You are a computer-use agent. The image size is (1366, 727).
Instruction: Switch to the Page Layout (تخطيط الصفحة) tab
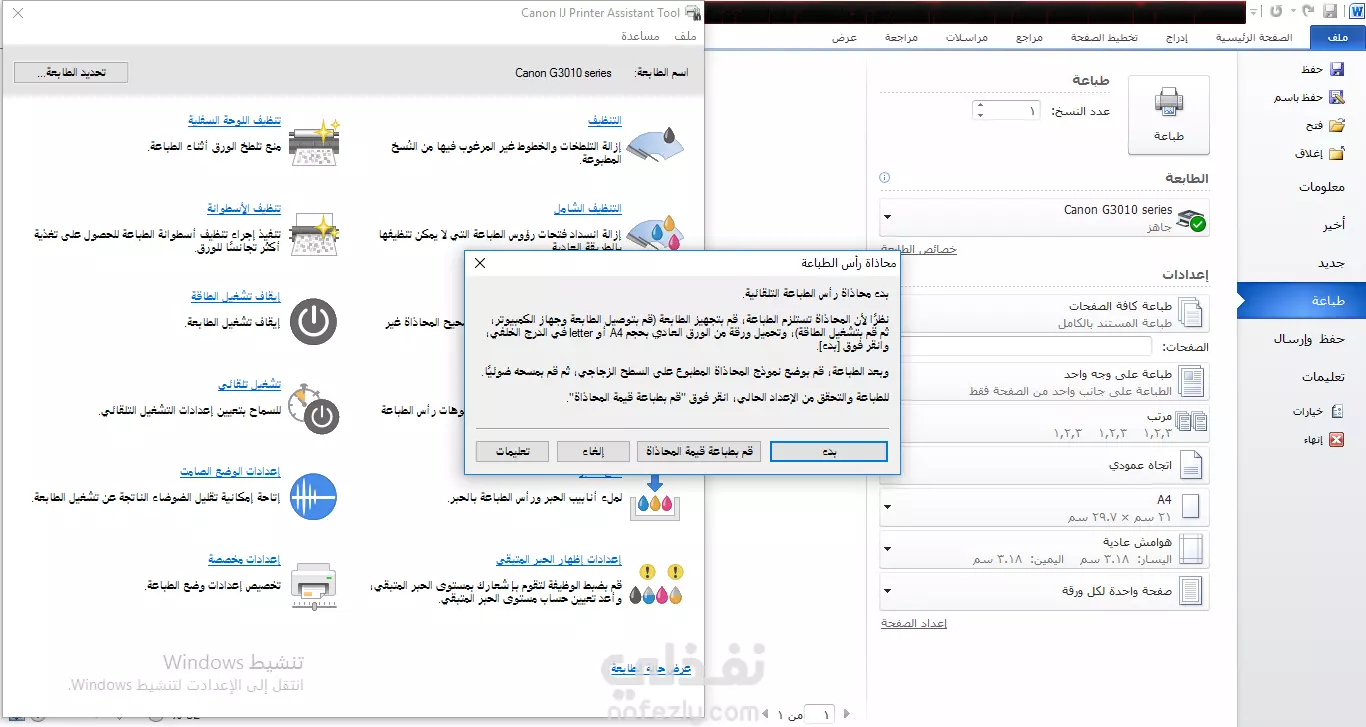click(x=1104, y=38)
